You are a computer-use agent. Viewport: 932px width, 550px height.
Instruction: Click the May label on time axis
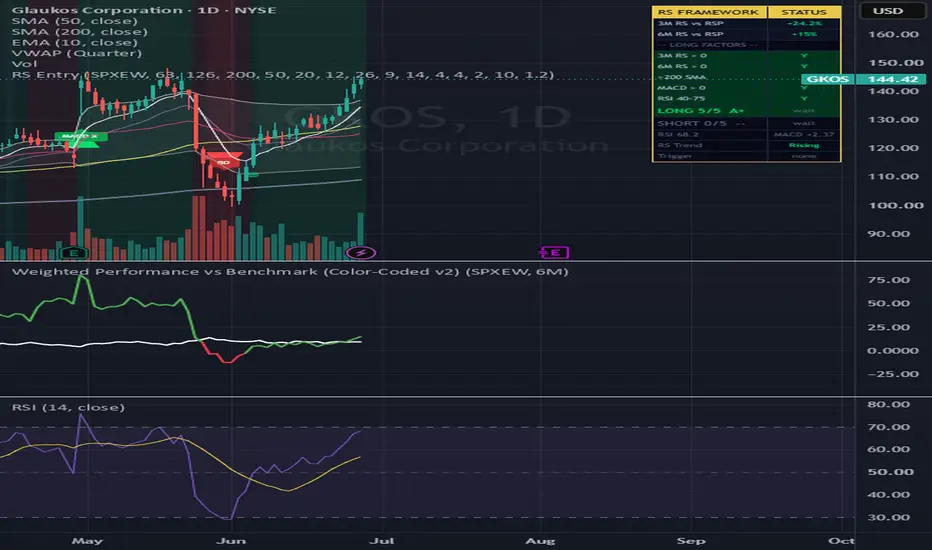click(x=87, y=540)
